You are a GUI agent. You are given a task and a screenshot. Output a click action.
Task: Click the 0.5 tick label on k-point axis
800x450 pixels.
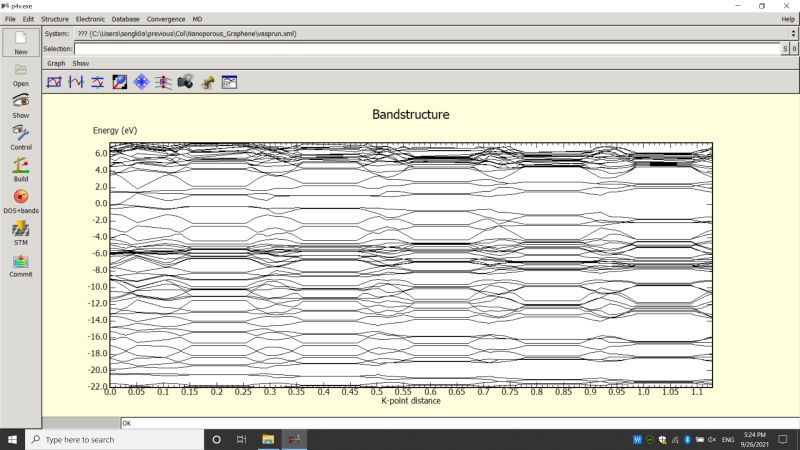tap(377, 392)
